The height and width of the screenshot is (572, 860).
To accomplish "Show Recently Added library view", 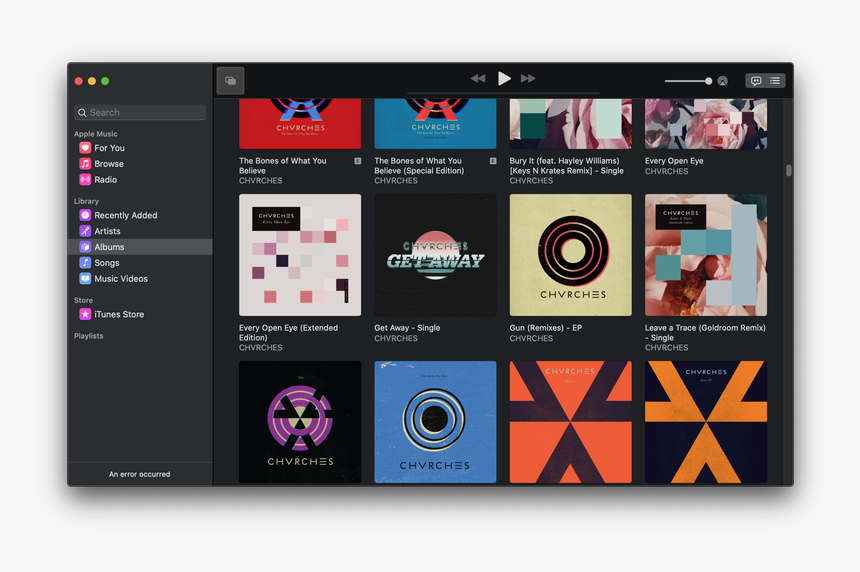I will click(x=140, y=216).
